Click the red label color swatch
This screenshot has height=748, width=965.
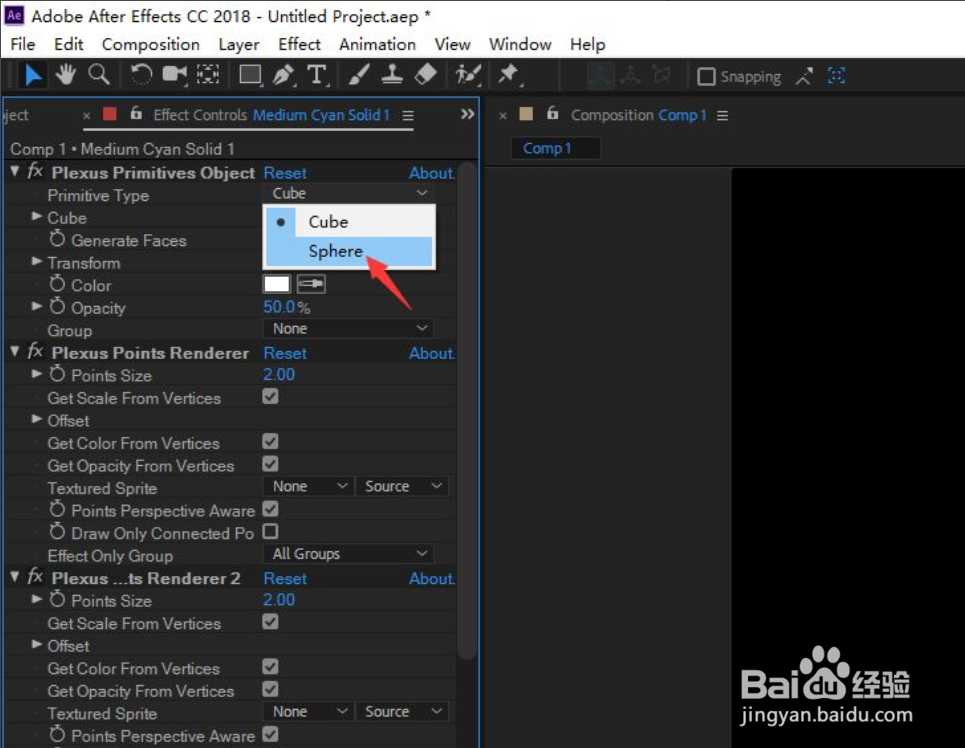click(x=110, y=114)
